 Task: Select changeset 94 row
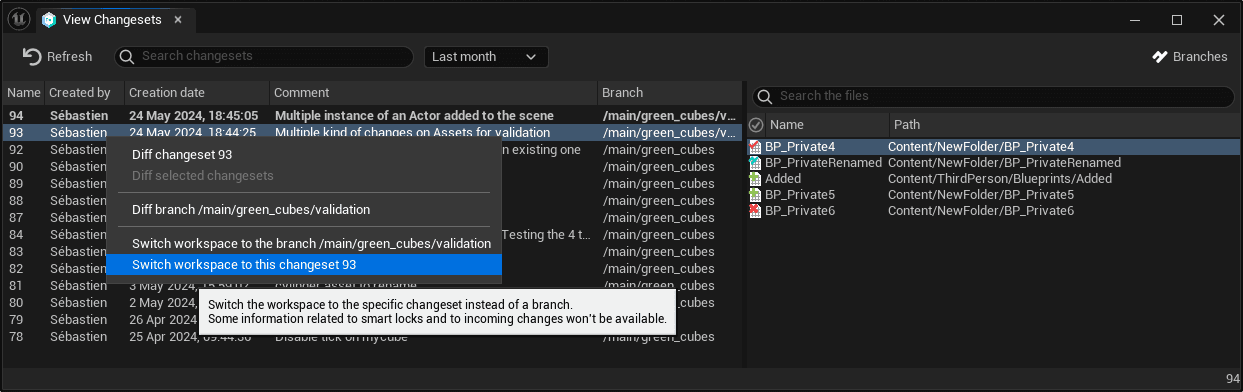[372, 116]
